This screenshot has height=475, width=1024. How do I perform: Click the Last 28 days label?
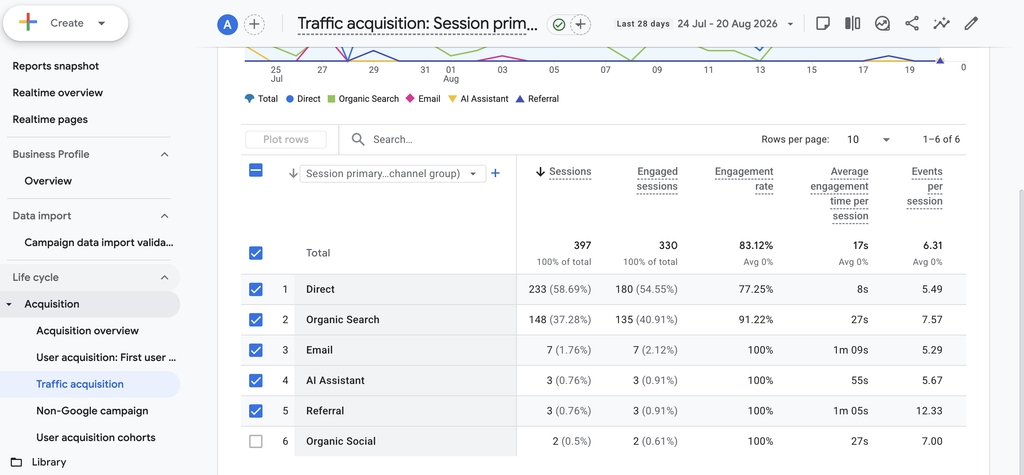tap(643, 24)
